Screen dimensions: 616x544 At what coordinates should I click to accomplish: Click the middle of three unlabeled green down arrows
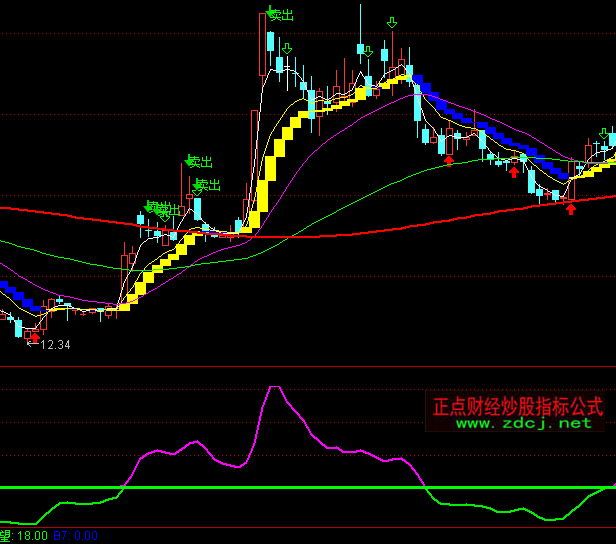pyautogui.click(x=368, y=51)
